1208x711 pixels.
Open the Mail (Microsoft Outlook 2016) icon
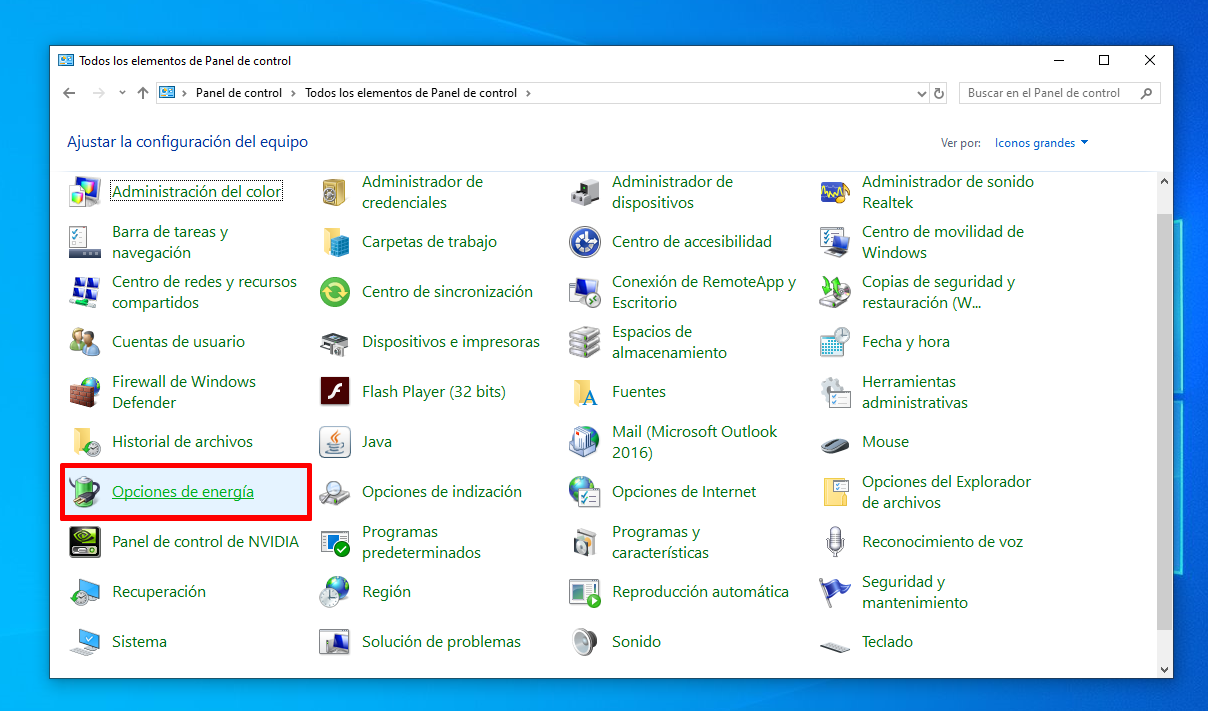pyautogui.click(x=584, y=441)
